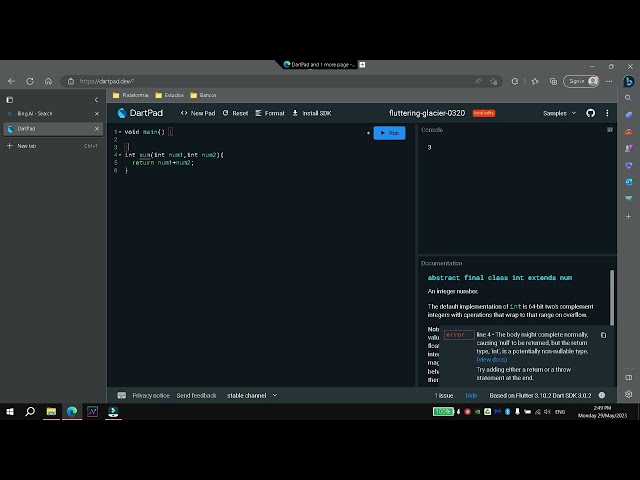Screen dimensions: 640x480
Task: Open DartPad's vertical three-dot menu
Action: tap(607, 113)
